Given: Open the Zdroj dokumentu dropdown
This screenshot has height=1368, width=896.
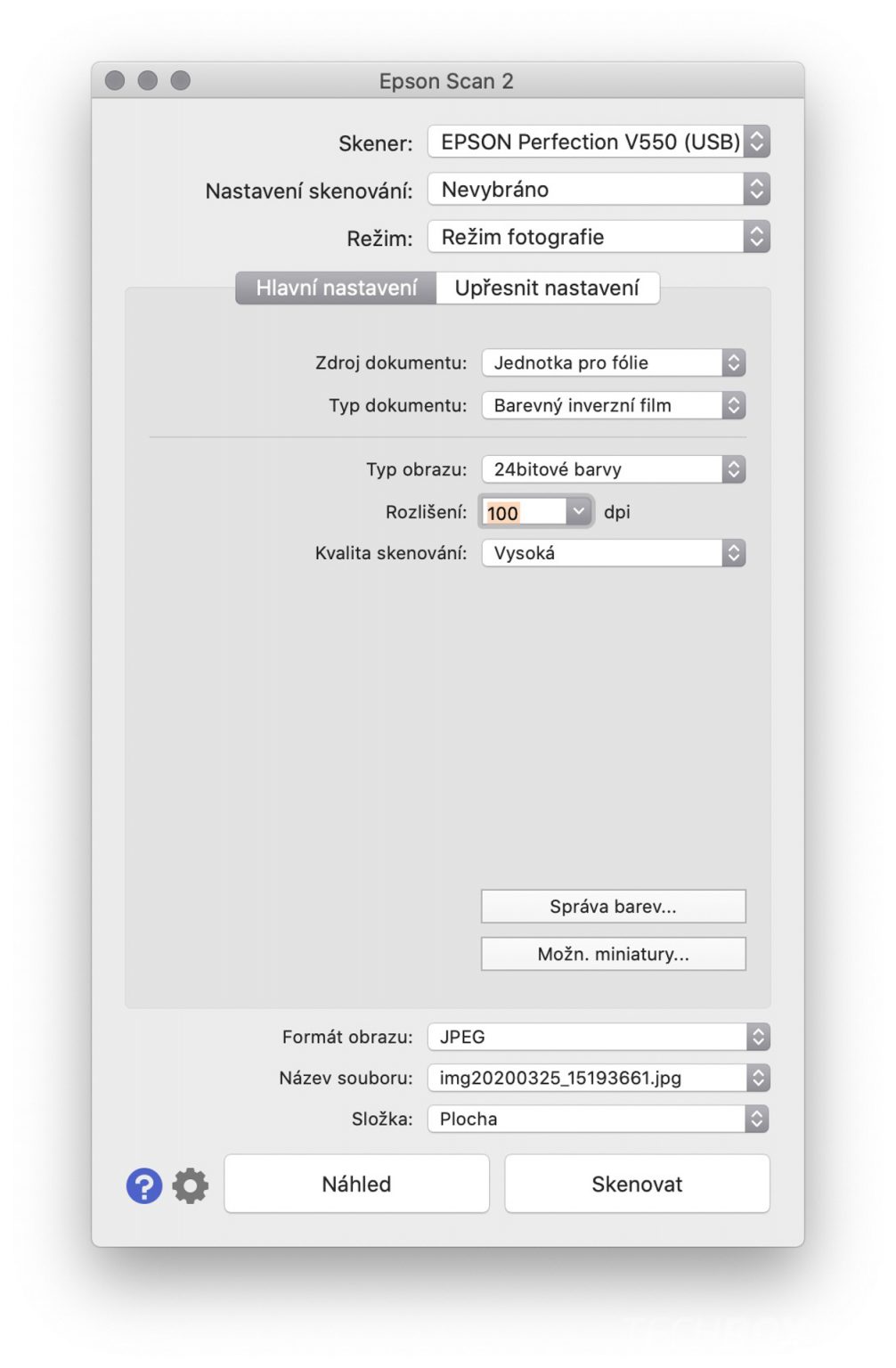Looking at the screenshot, I should click(x=614, y=362).
